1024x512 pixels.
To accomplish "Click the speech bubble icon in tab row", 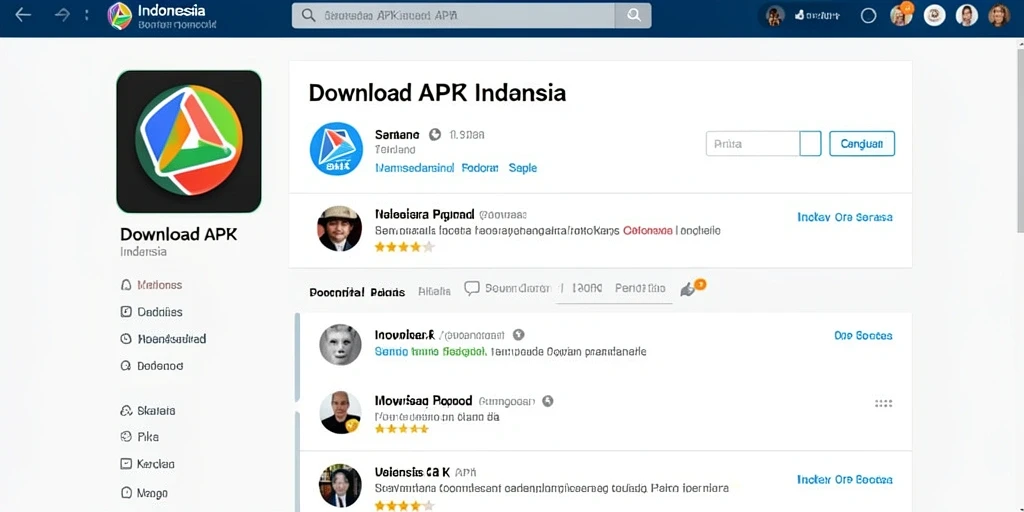I will click(472, 289).
